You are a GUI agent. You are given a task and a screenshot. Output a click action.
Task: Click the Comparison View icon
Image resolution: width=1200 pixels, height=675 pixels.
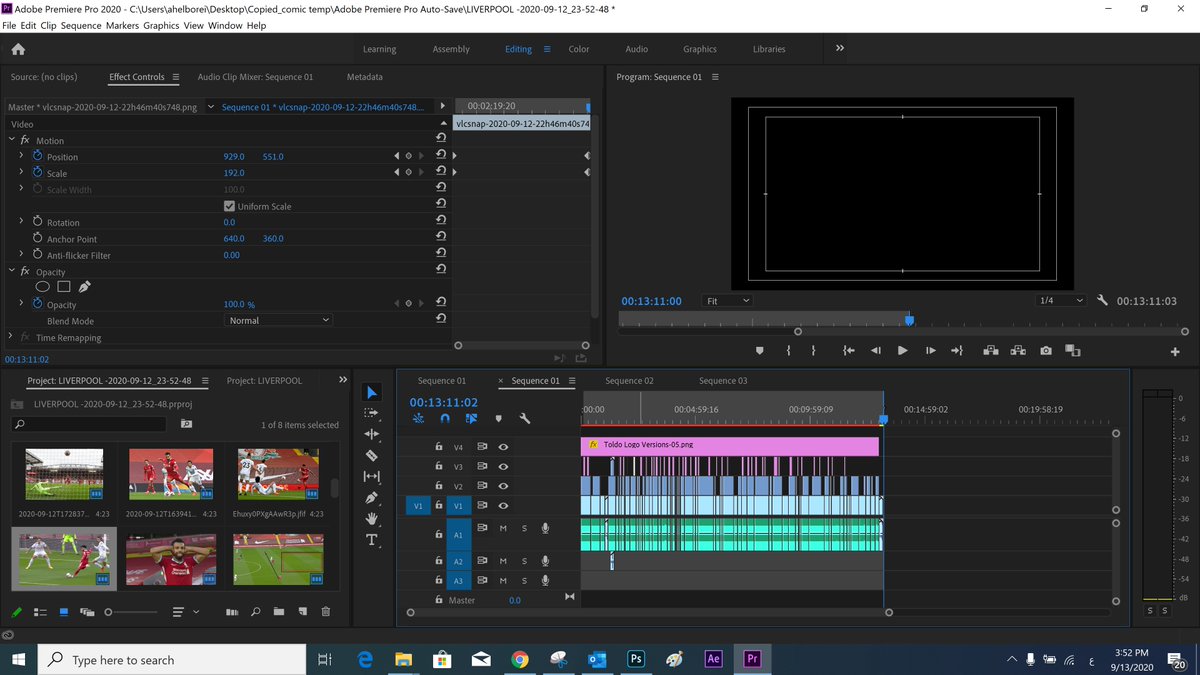tap(1073, 350)
